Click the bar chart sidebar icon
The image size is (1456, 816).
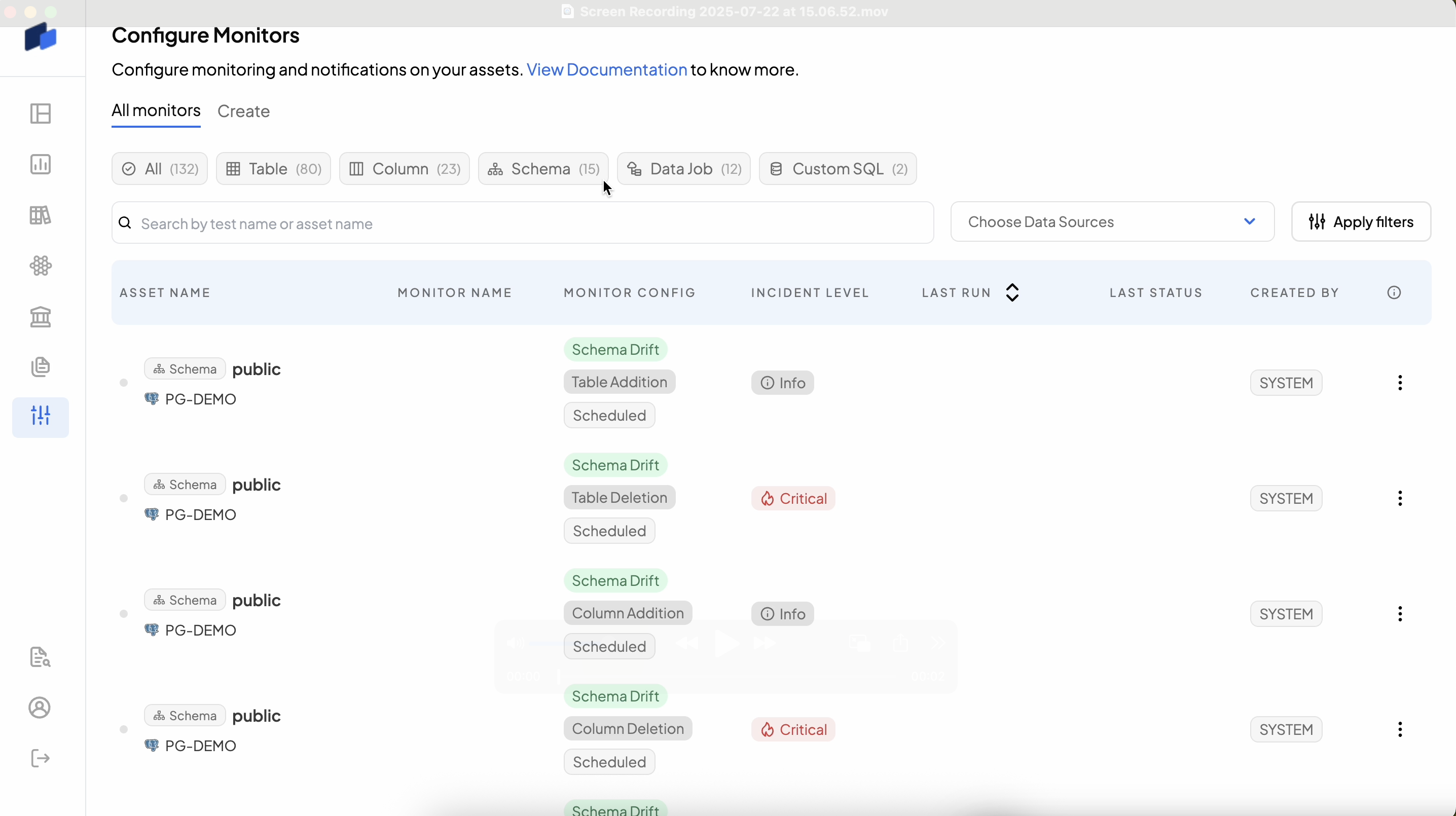pos(40,164)
